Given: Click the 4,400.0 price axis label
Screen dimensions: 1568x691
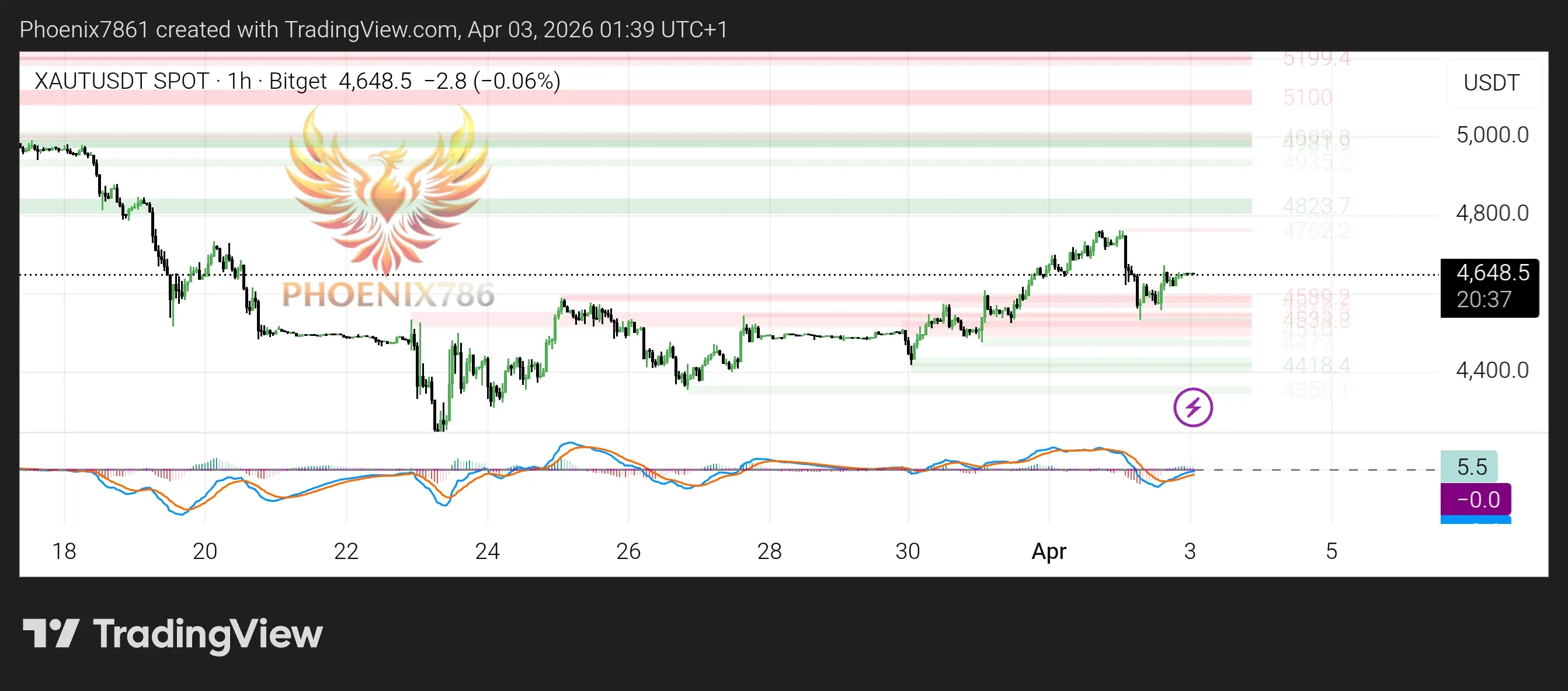Looking at the screenshot, I should (1491, 370).
